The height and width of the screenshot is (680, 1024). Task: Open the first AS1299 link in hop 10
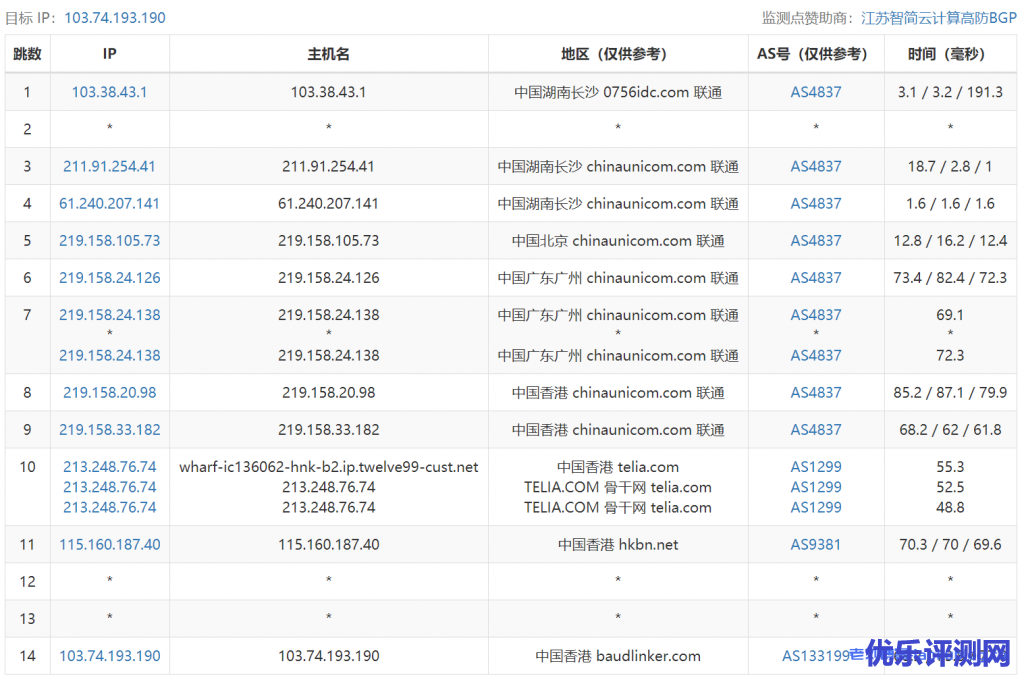coord(816,466)
